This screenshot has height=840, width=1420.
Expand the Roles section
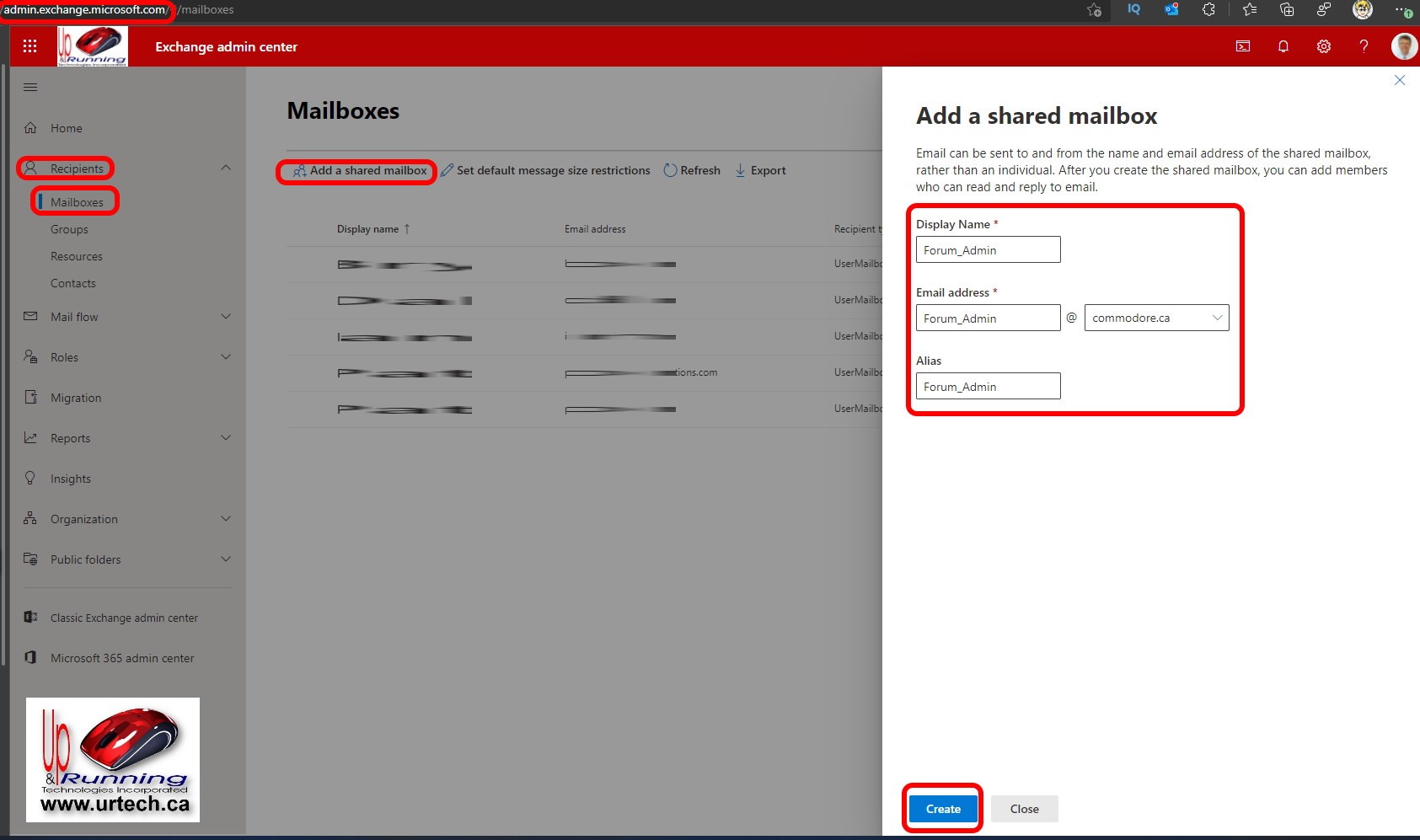click(x=225, y=357)
